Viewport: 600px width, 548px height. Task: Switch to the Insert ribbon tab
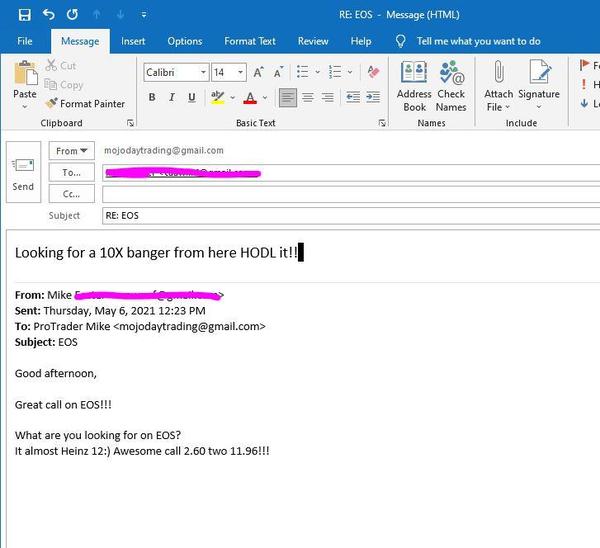pos(133,41)
